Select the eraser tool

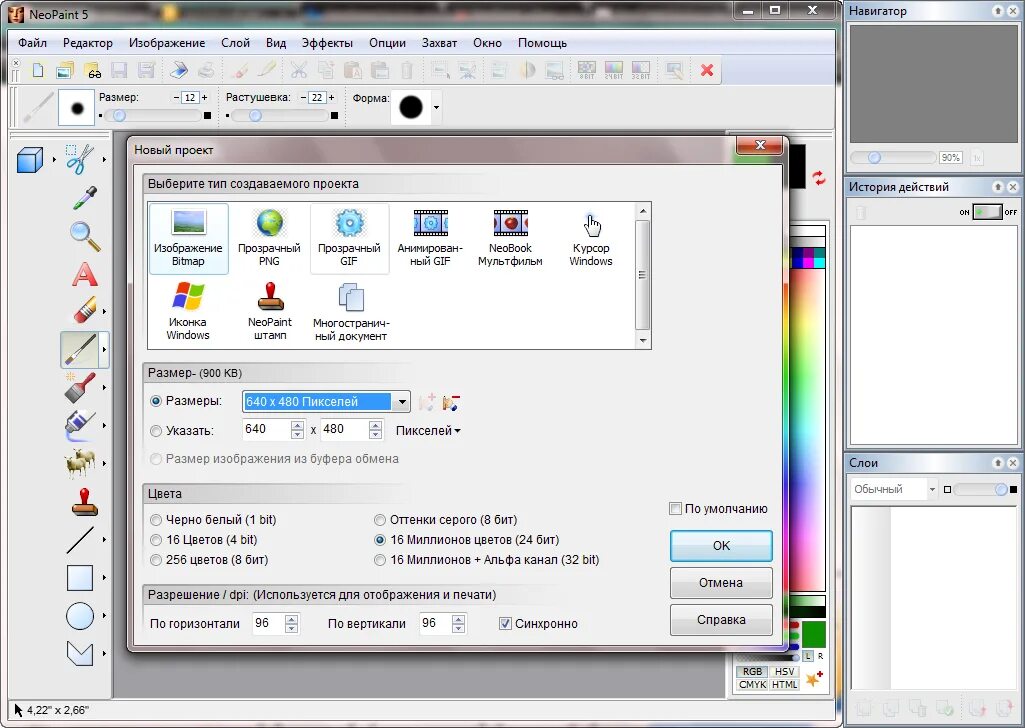(x=85, y=310)
